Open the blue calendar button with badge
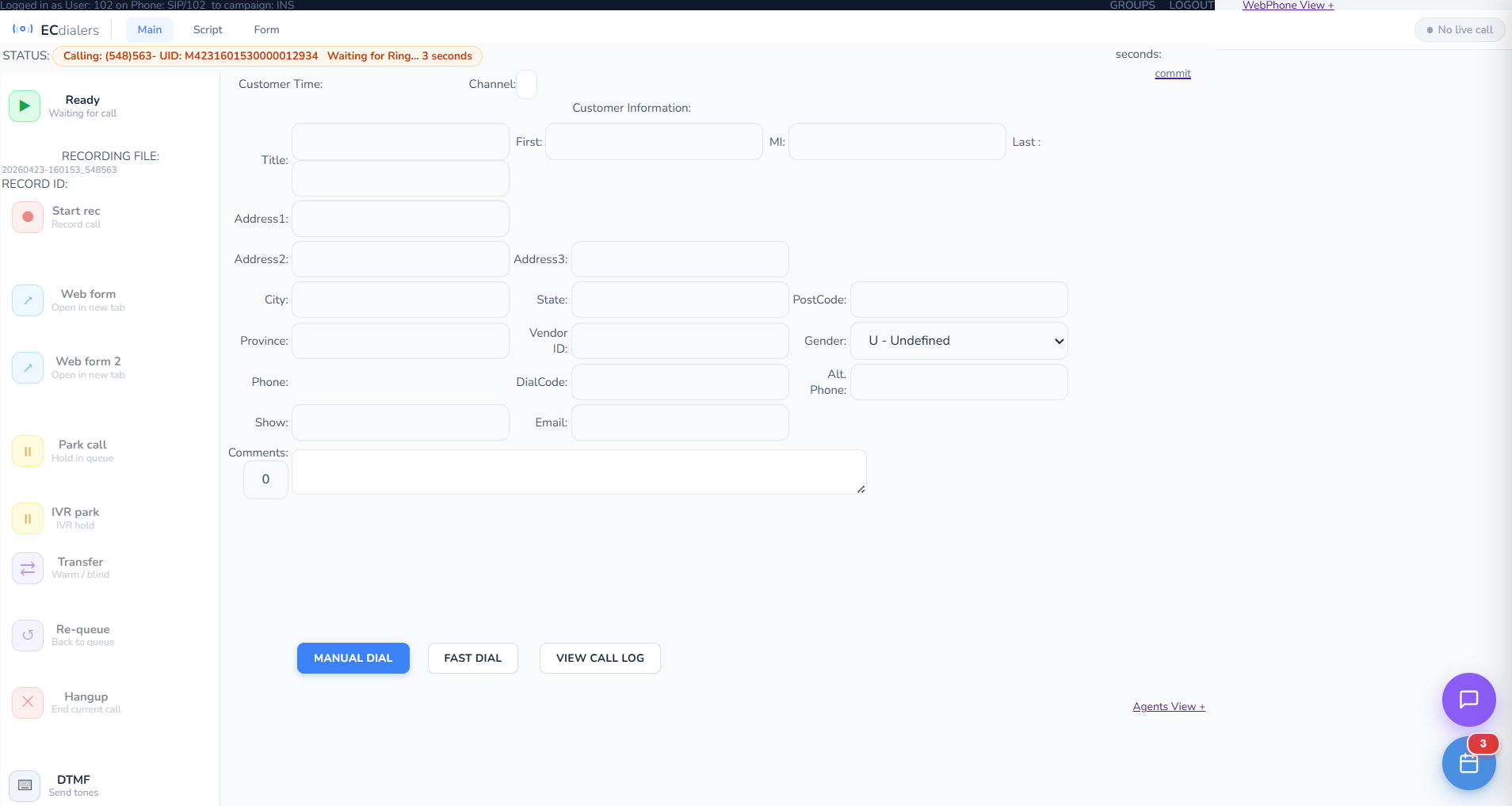The width and height of the screenshot is (1512, 806). click(1468, 763)
